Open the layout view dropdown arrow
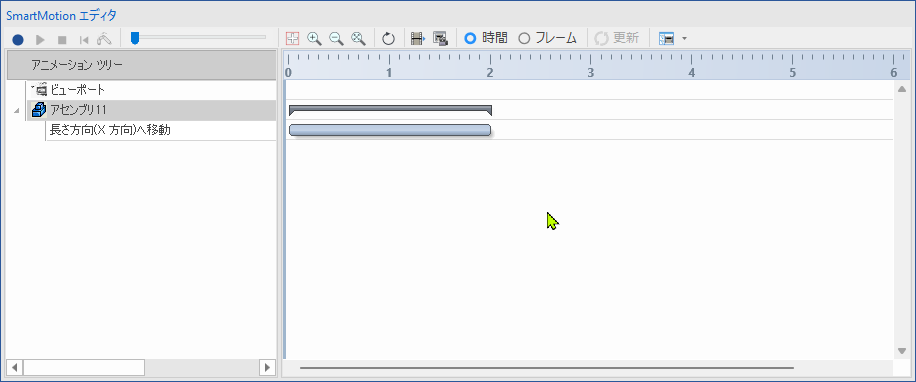916x382 pixels. tap(684, 39)
